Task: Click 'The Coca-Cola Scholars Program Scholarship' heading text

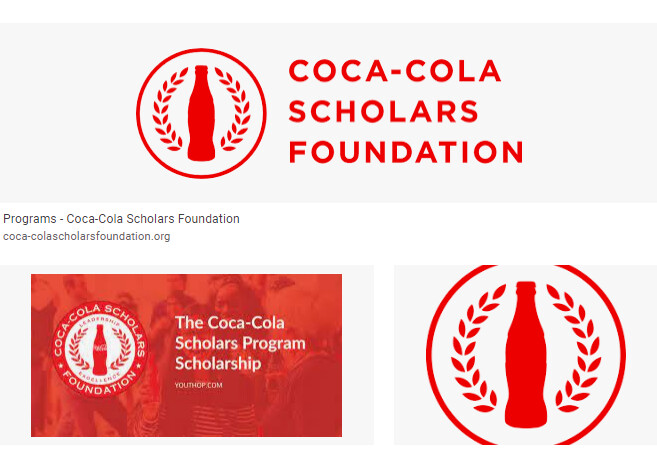Action: (x=239, y=343)
